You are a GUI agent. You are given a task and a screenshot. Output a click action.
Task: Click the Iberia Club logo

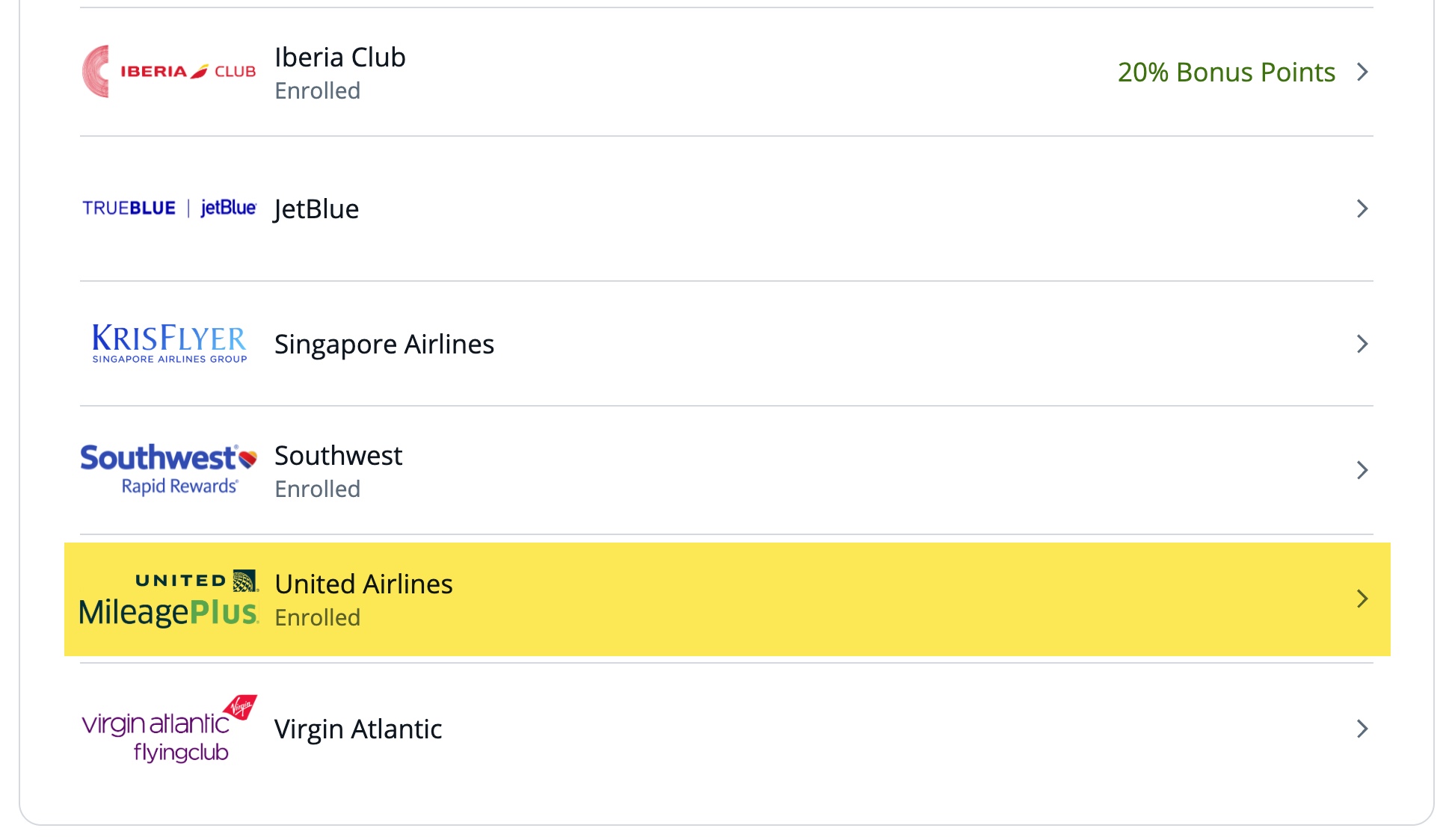pos(168,71)
